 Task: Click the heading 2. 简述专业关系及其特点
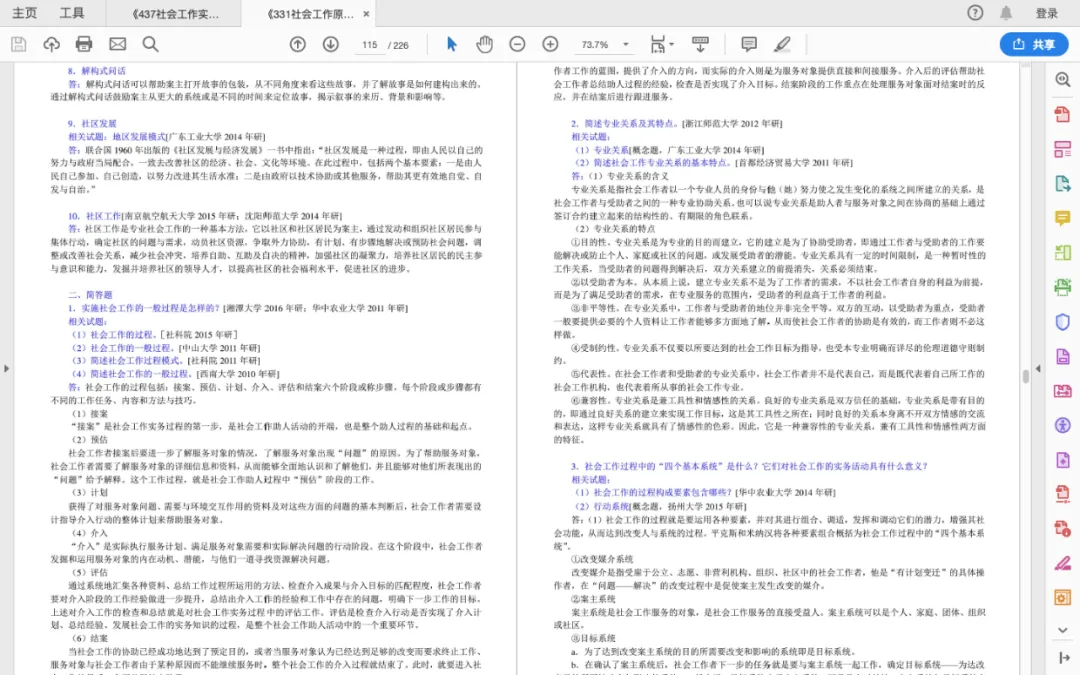click(x=624, y=124)
